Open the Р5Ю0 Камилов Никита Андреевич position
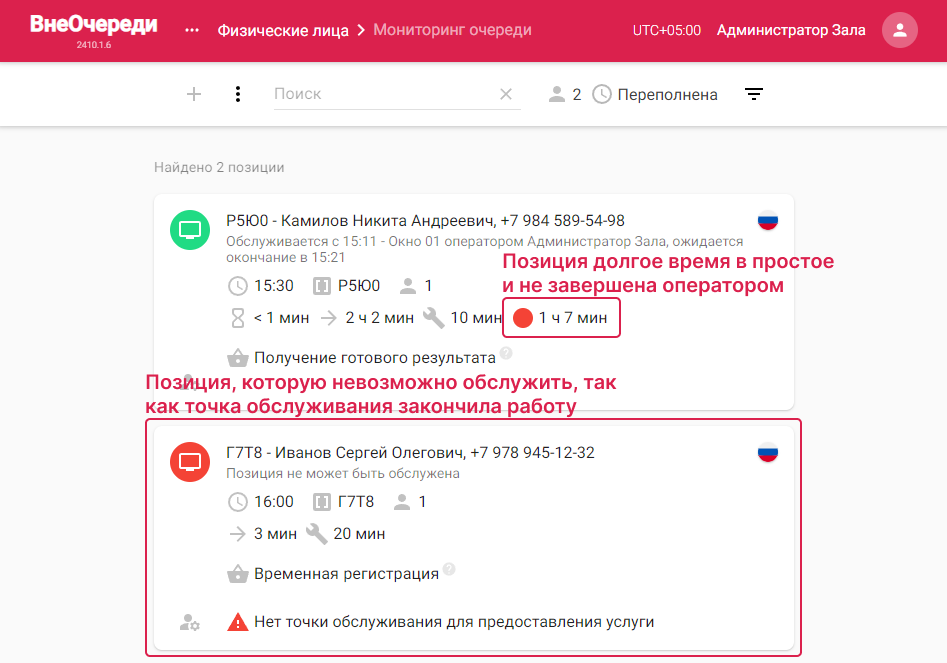This screenshot has width=947, height=663. click(x=425, y=220)
